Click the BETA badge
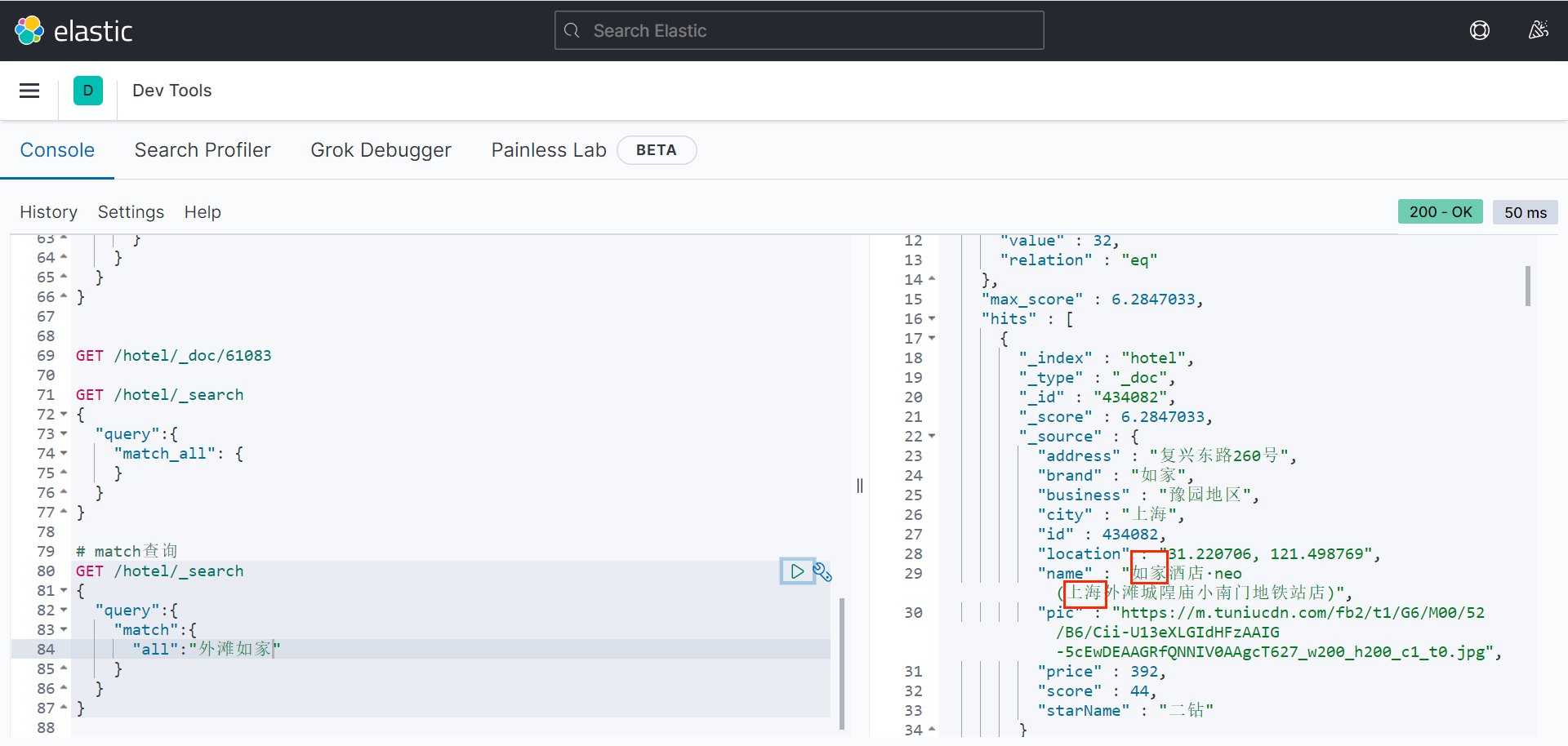The image size is (1568, 746). (x=657, y=150)
